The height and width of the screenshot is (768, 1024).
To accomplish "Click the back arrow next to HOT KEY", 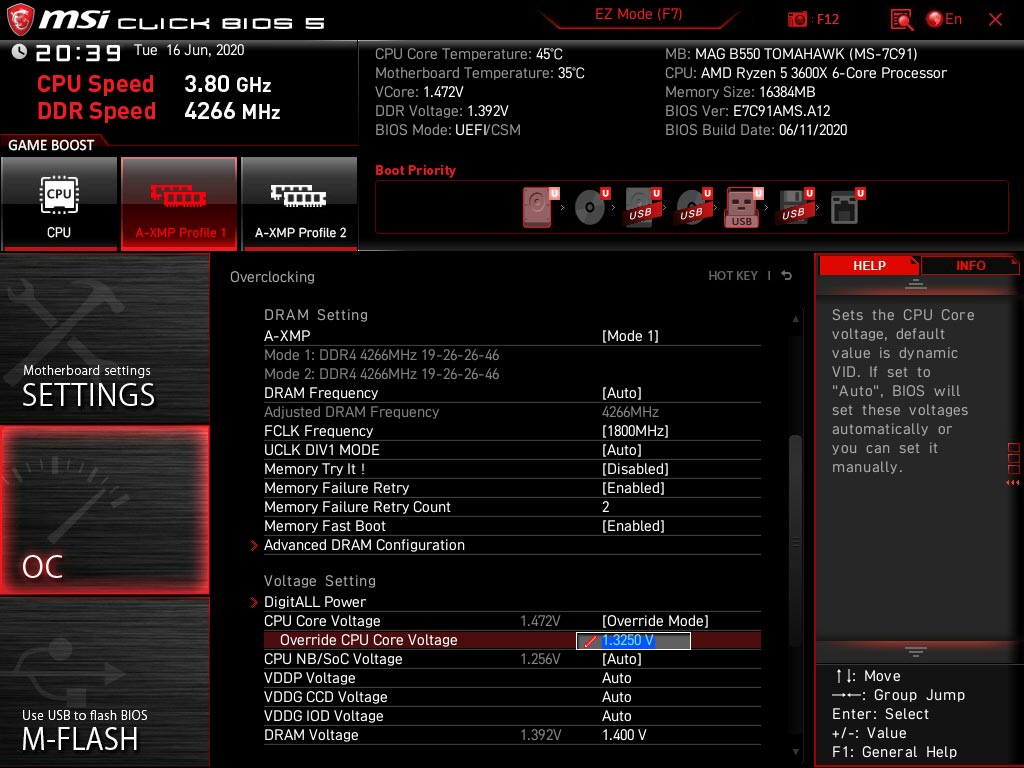I will point(787,276).
